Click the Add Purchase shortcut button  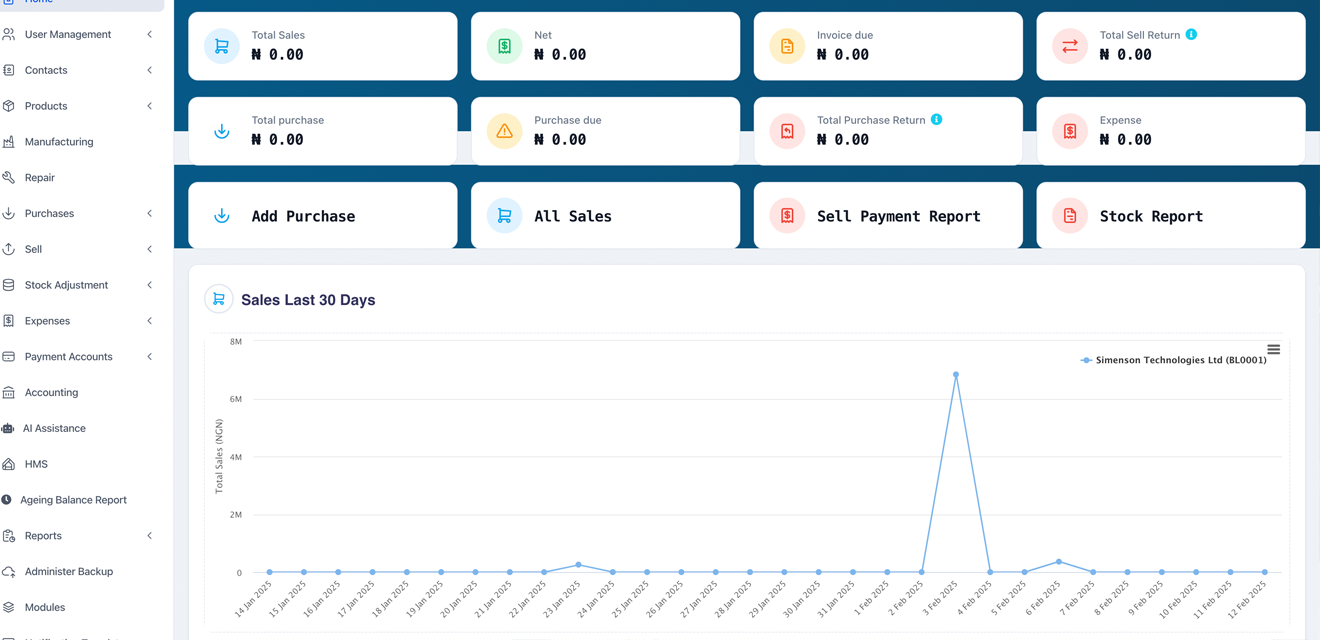tap(322, 216)
